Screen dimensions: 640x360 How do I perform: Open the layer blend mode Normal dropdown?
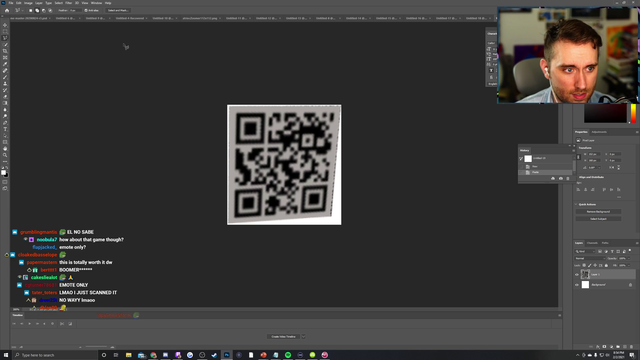(x=590, y=258)
